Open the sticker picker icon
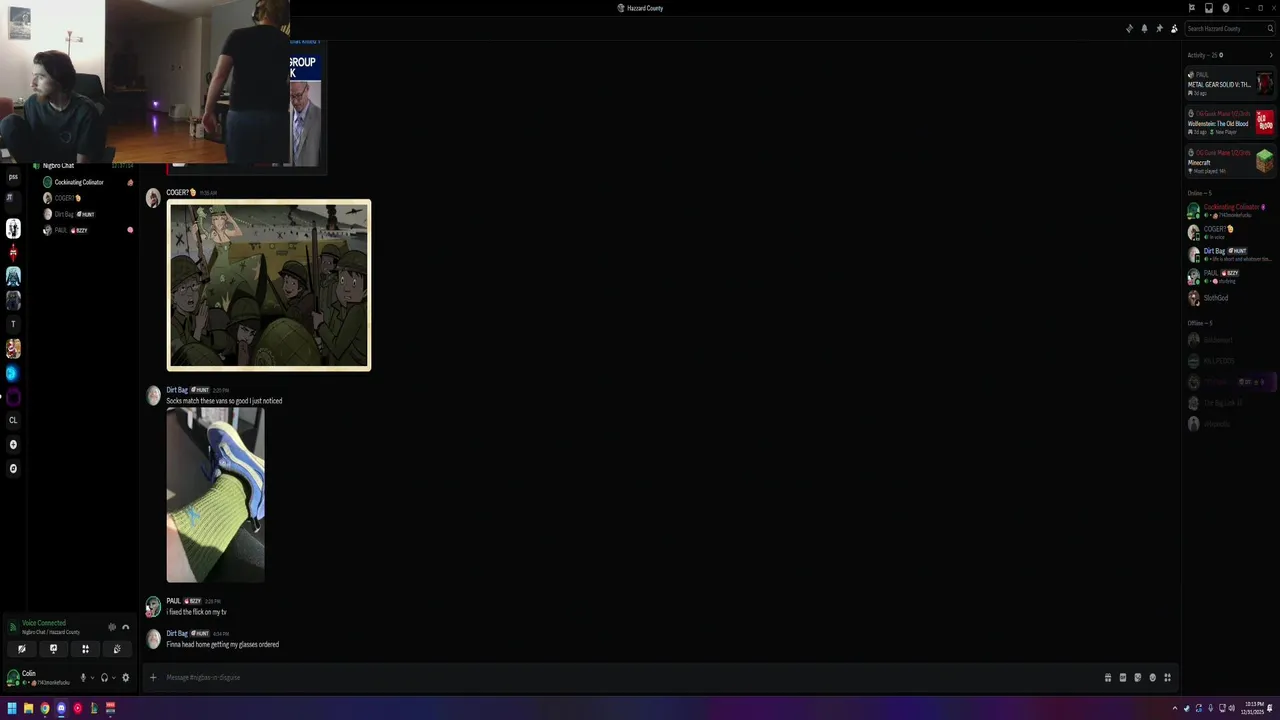 pos(1137,677)
